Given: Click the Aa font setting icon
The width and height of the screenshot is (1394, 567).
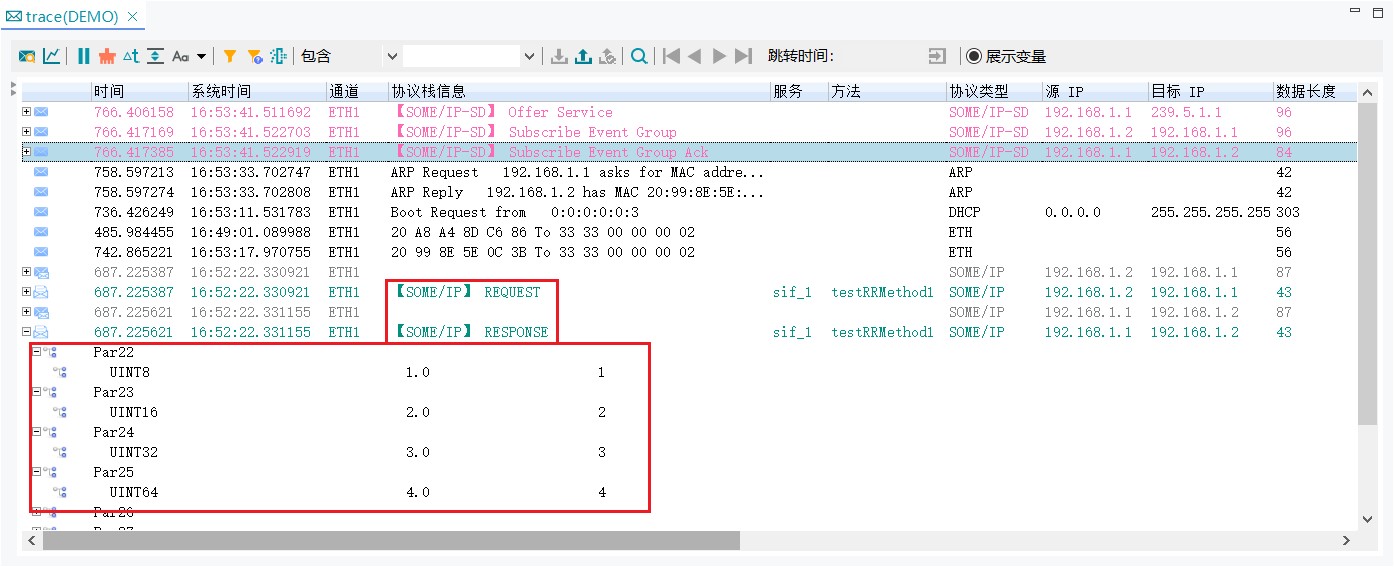Looking at the screenshot, I should pyautogui.click(x=181, y=57).
